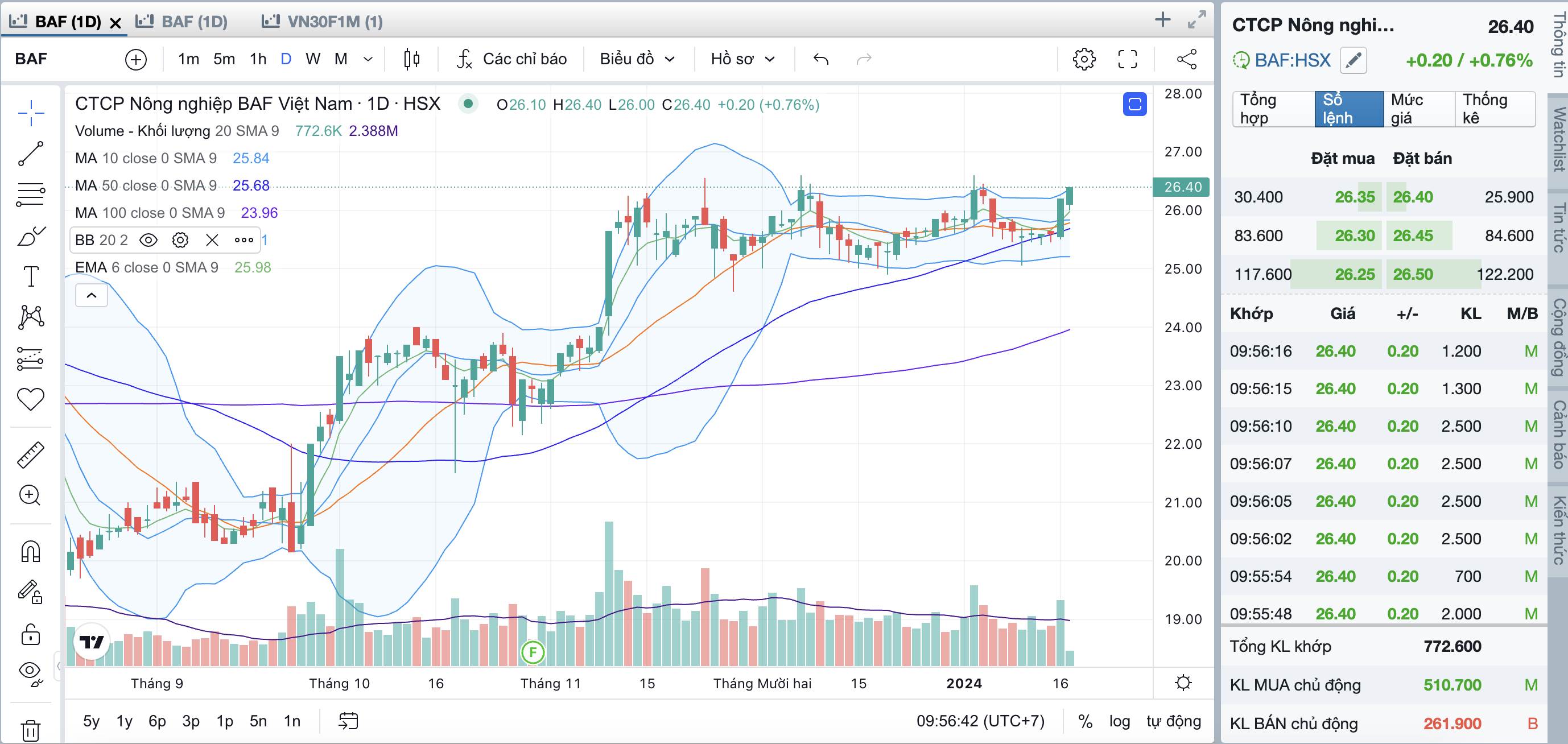Select the trend line drawing tool
Screen dimensions: 1568x744
pyautogui.click(x=30, y=154)
